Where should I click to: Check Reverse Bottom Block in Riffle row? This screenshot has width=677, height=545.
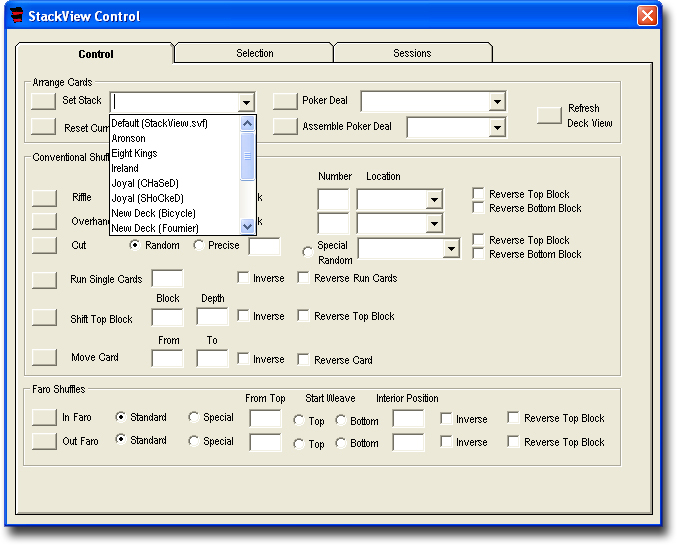pos(478,208)
